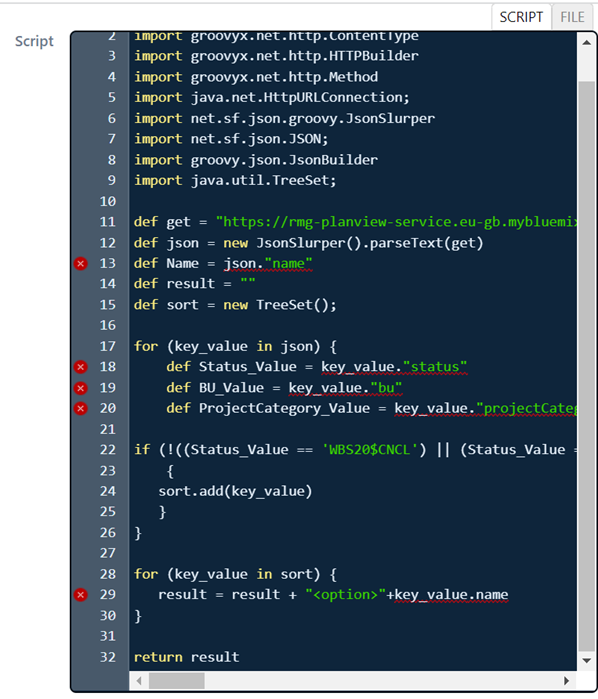Click the vertical scrollbar up arrow
598x699 pixels.
[586, 43]
